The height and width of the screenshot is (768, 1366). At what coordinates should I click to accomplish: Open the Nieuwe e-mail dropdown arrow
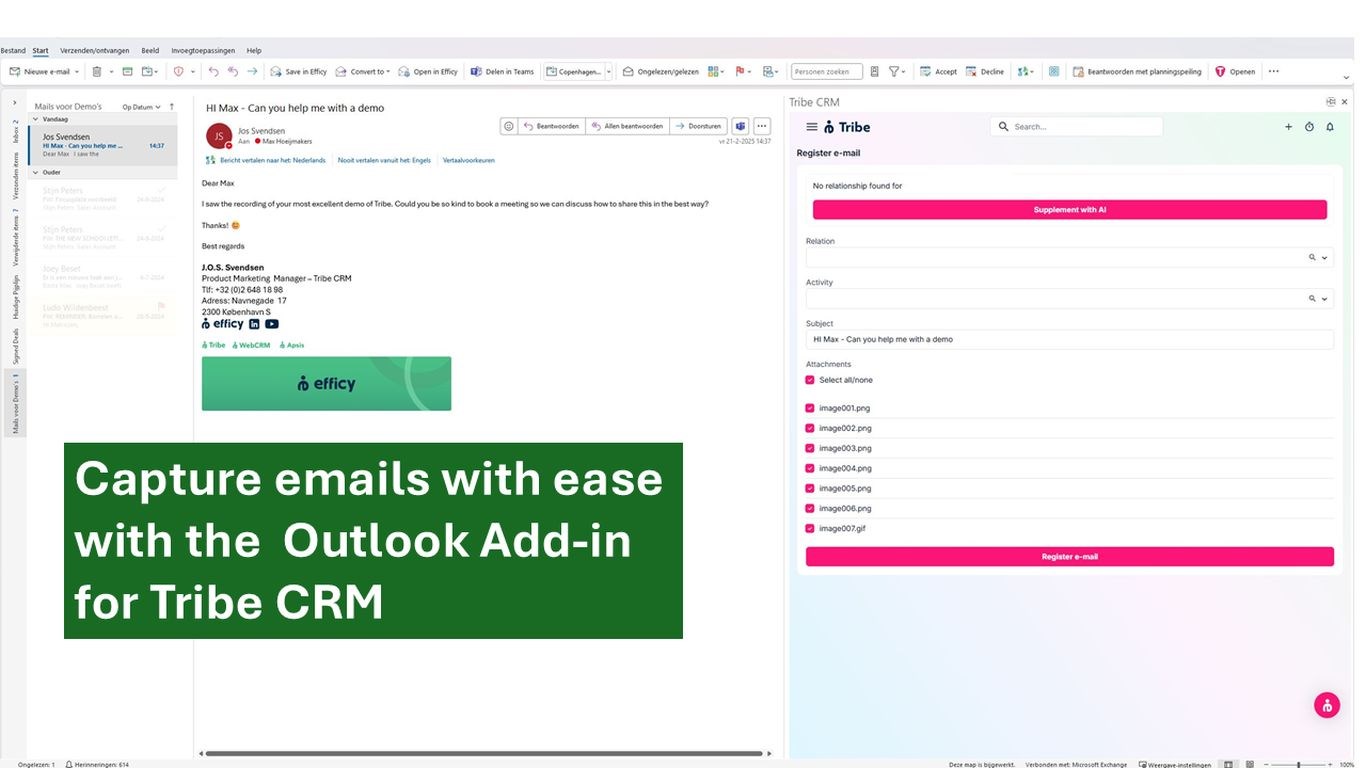(x=79, y=72)
